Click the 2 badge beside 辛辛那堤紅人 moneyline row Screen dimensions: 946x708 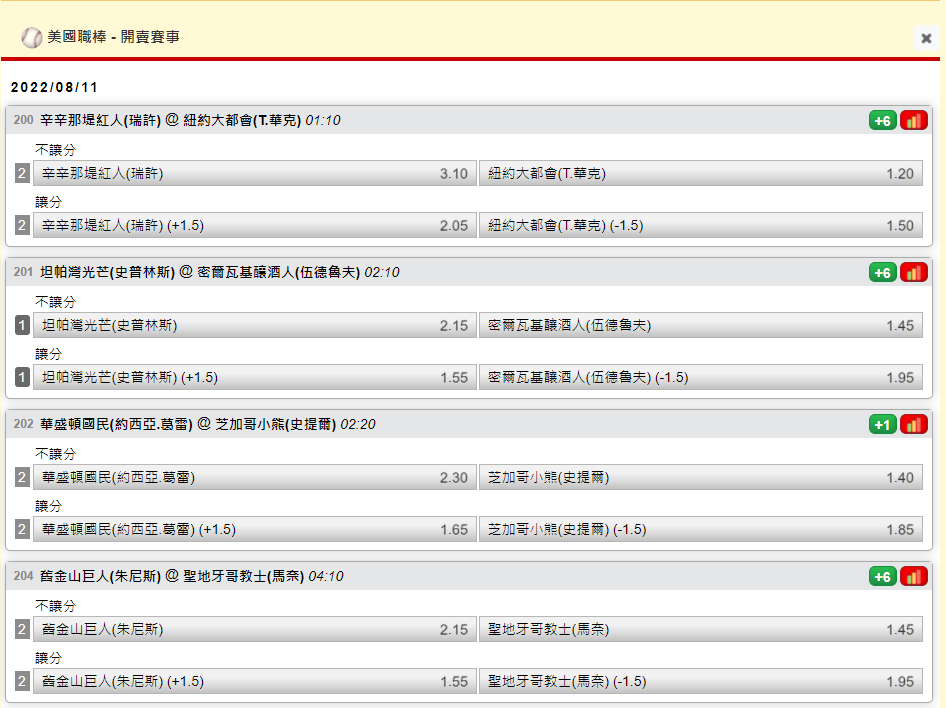tap(22, 174)
